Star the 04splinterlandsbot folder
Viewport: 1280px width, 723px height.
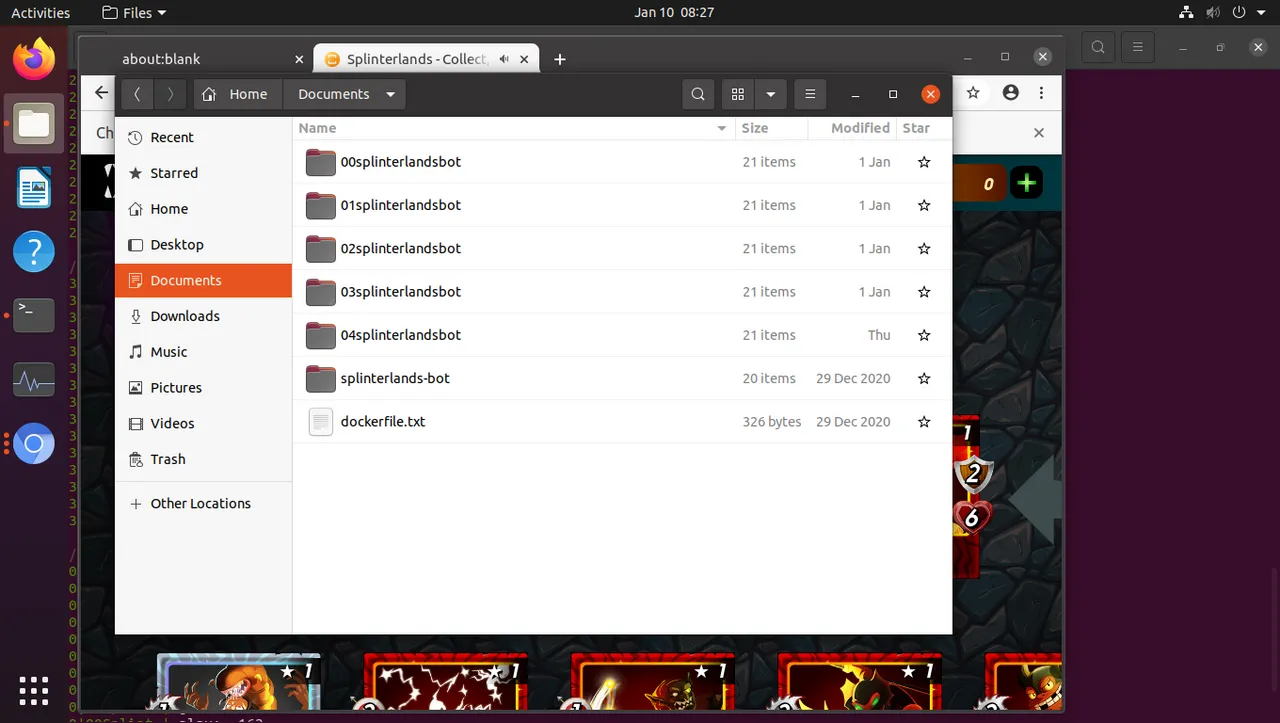click(x=924, y=335)
